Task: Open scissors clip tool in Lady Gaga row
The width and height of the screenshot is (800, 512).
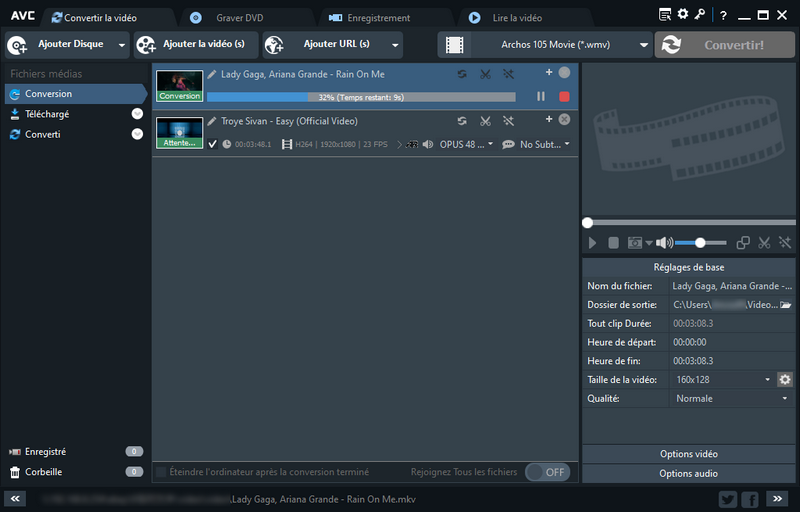Action: pyautogui.click(x=485, y=74)
